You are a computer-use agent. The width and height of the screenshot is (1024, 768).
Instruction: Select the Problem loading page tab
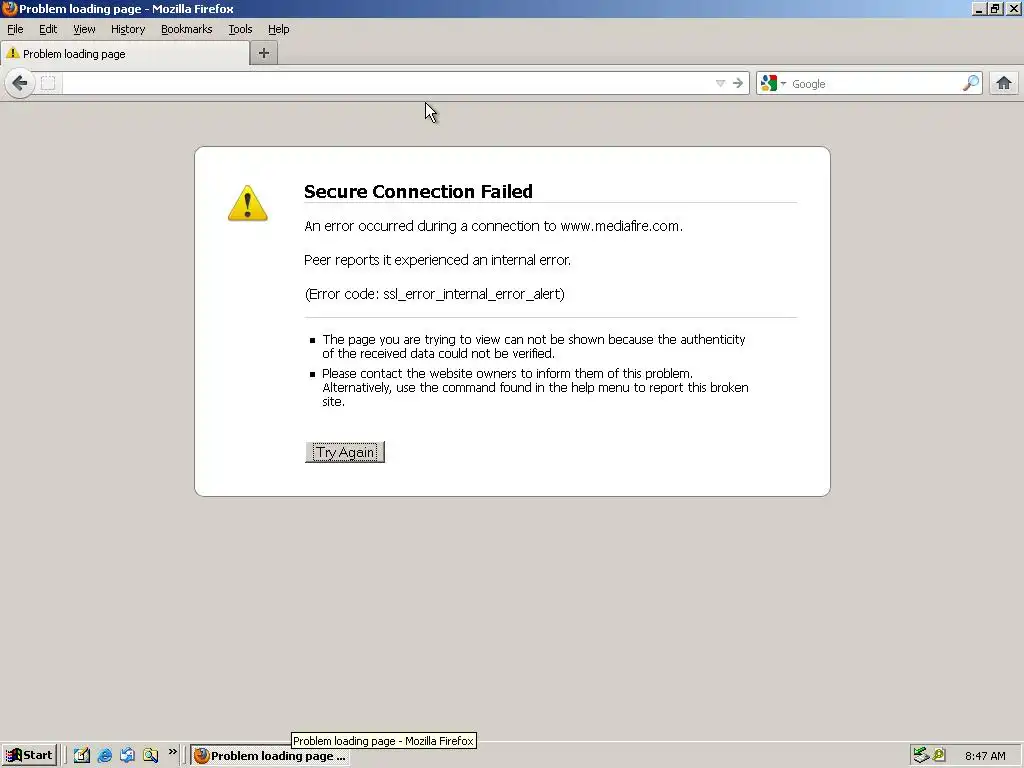point(125,54)
